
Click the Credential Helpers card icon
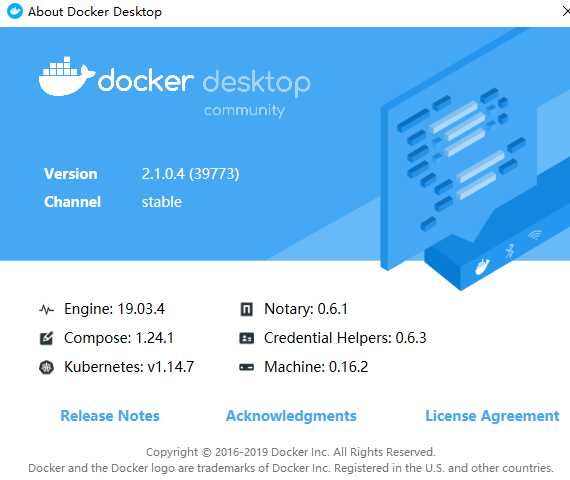(246, 338)
